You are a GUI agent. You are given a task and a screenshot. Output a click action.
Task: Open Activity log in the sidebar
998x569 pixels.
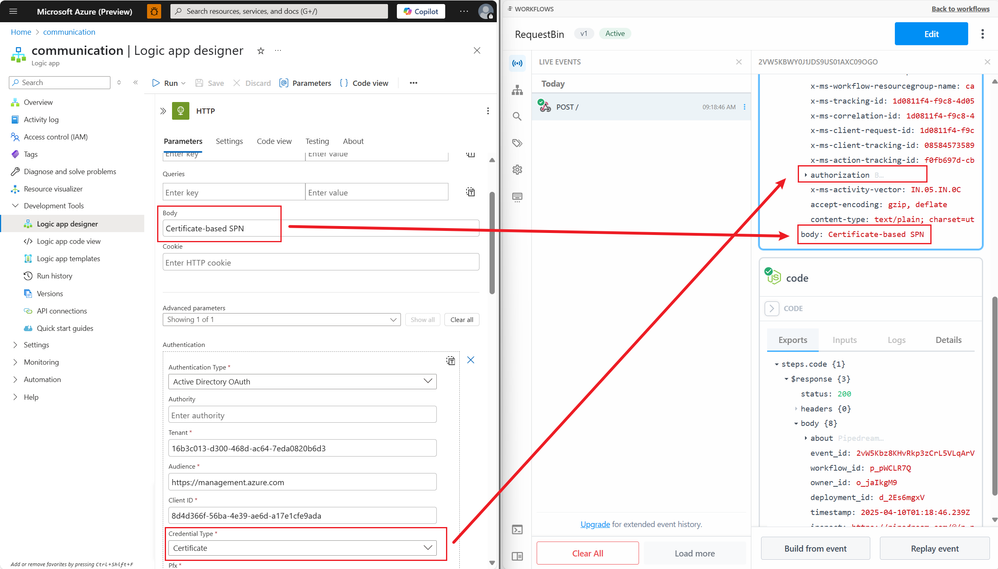click(x=41, y=120)
